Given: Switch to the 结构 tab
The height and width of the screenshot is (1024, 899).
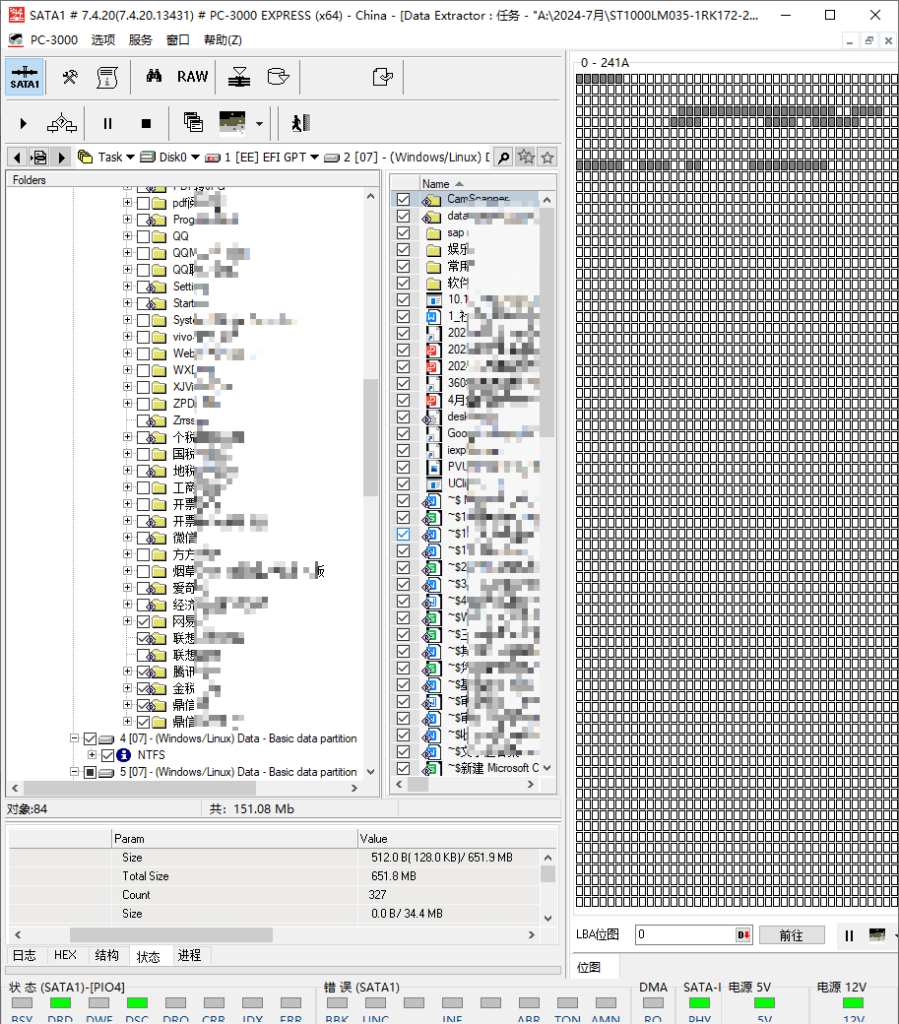Looking at the screenshot, I should point(106,955).
